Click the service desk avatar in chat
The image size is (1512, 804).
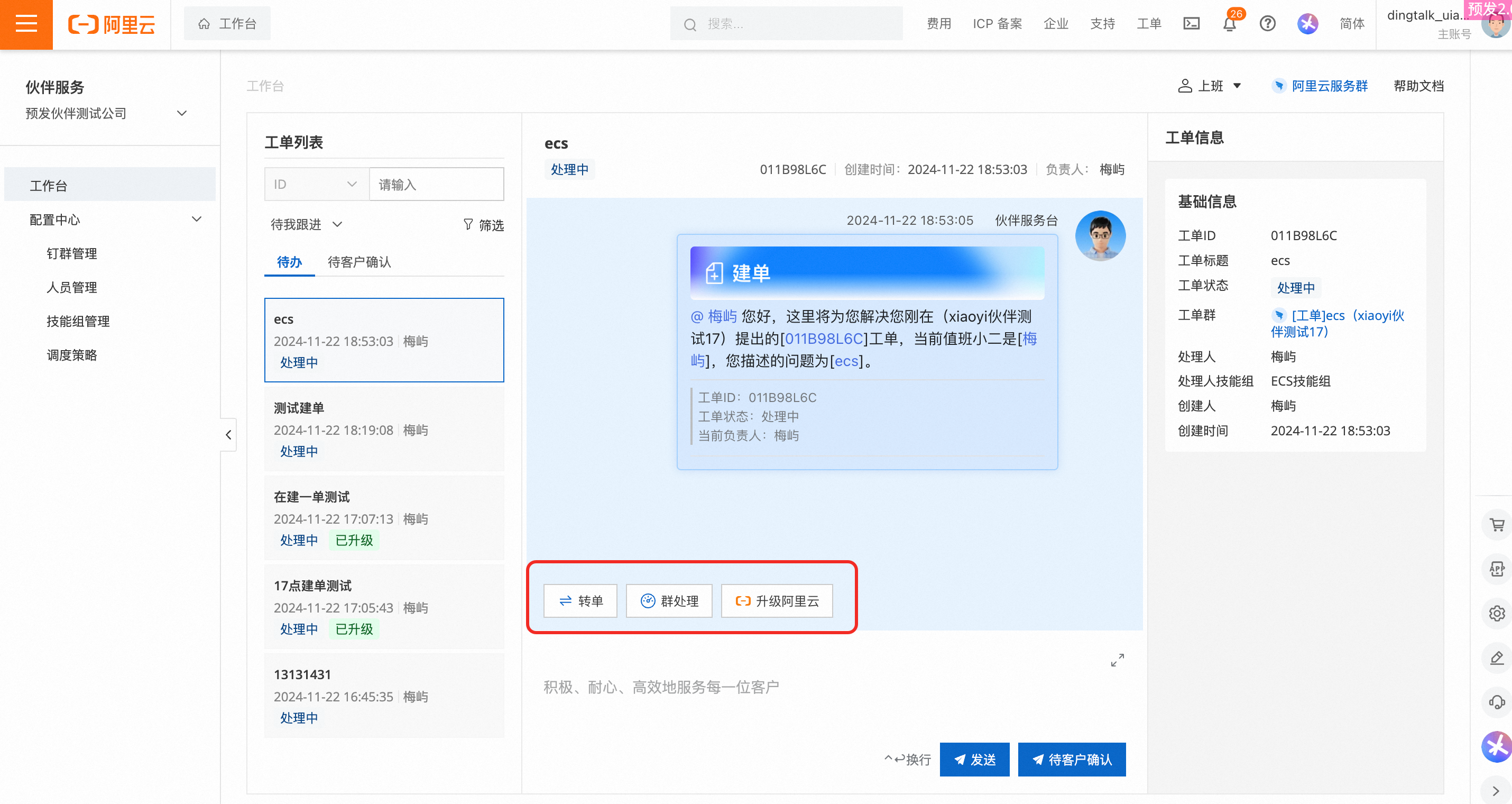1100,235
